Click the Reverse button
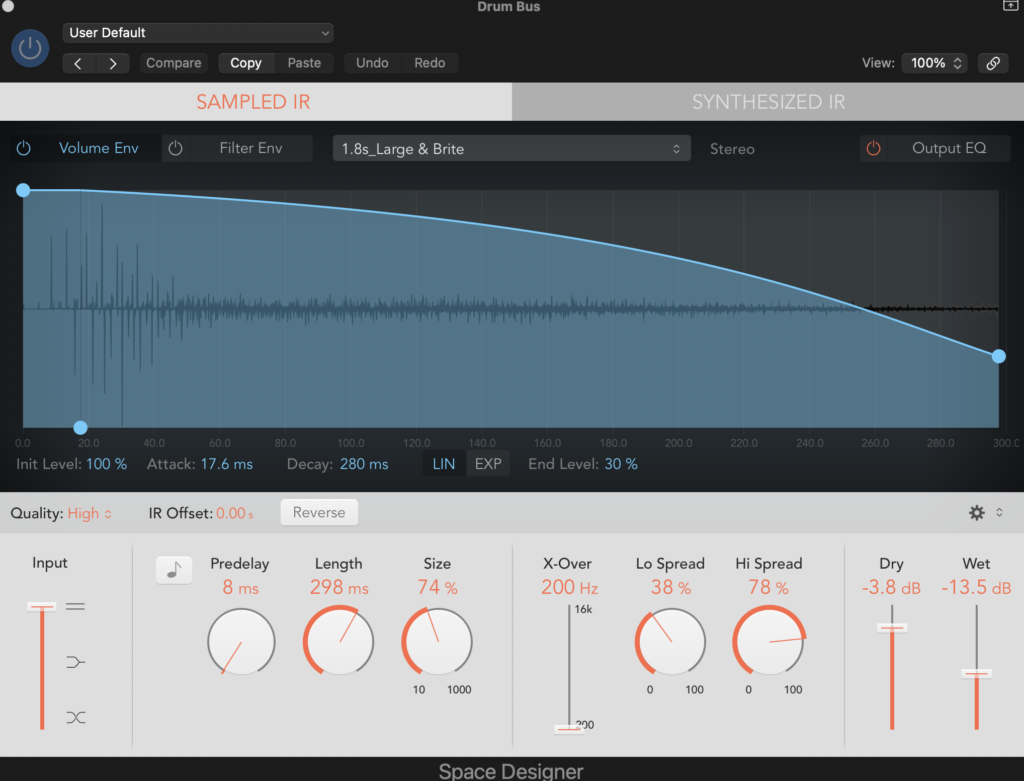The width and height of the screenshot is (1024, 781). click(x=319, y=513)
